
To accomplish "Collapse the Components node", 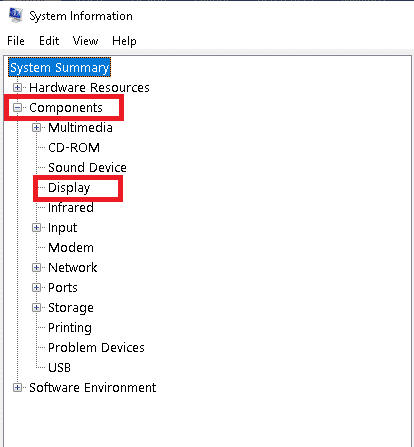I will tap(17, 108).
